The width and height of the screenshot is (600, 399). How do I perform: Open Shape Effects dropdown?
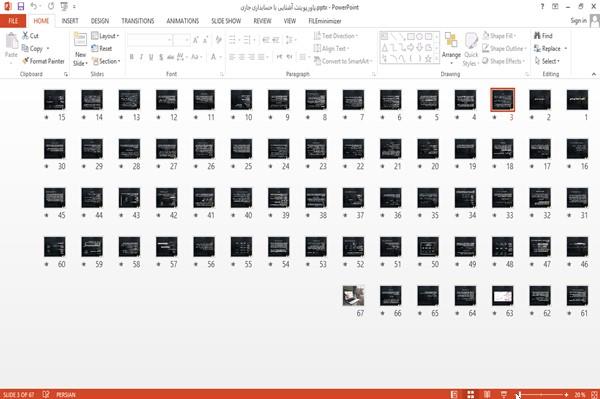pos(503,61)
